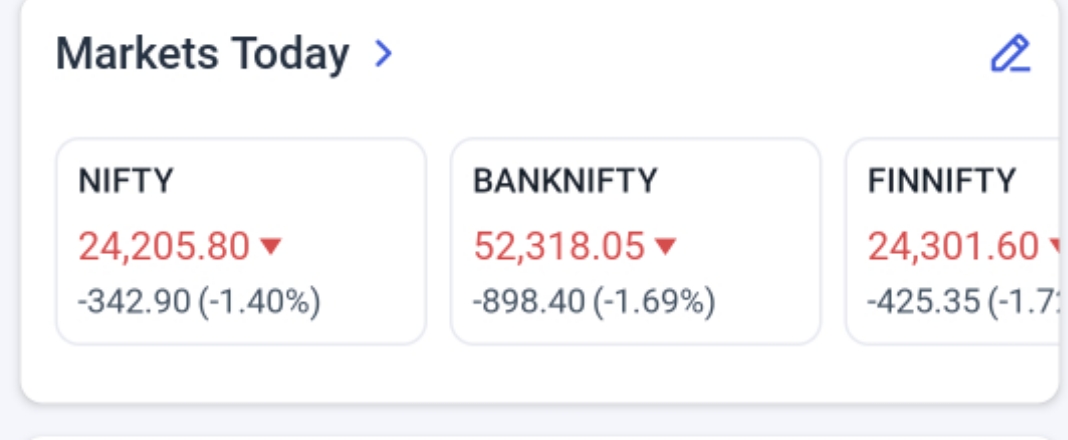Select FINNIFTY price 24,301.60

(954, 246)
